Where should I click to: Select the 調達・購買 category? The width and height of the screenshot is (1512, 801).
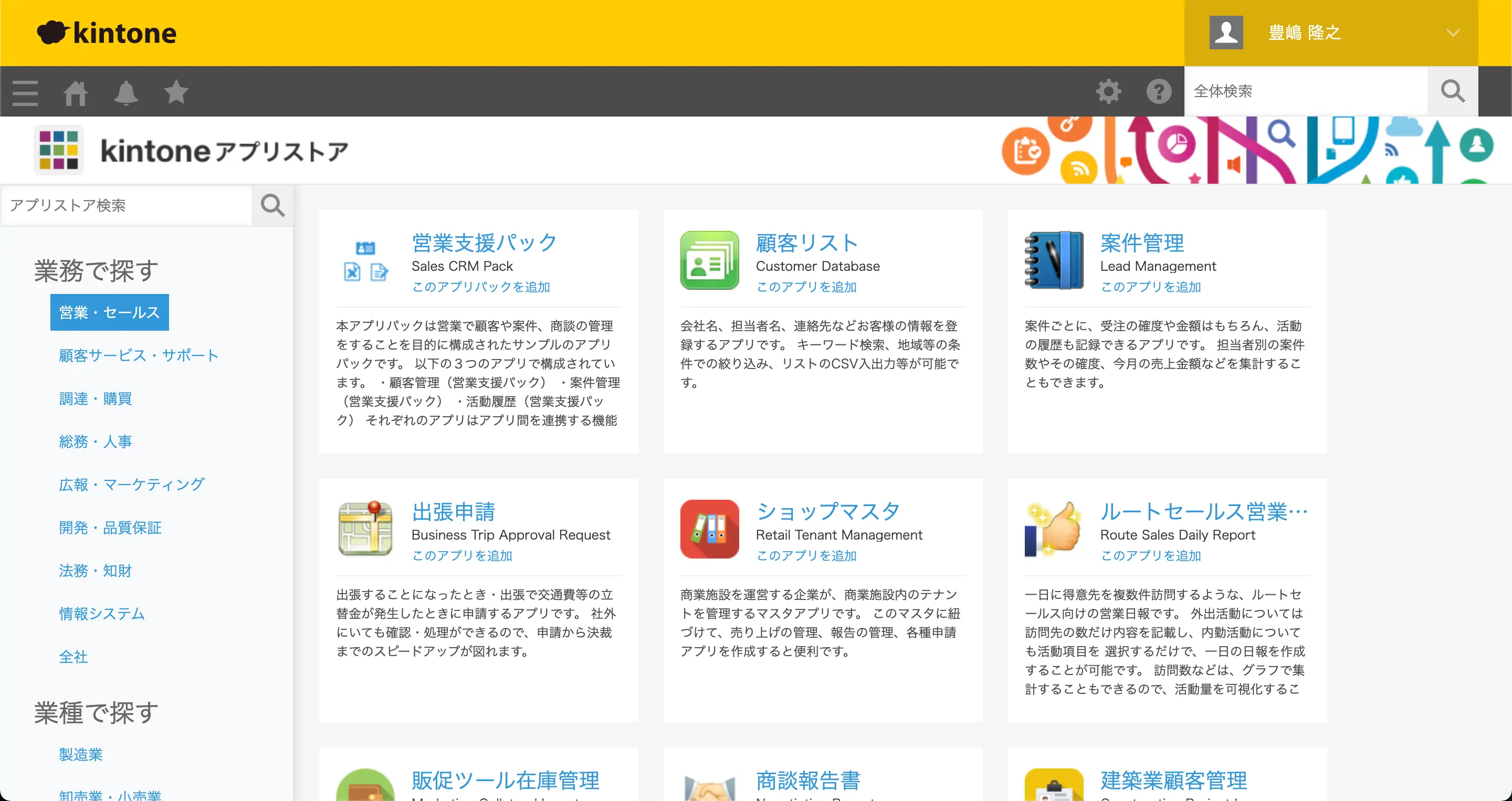click(x=96, y=398)
